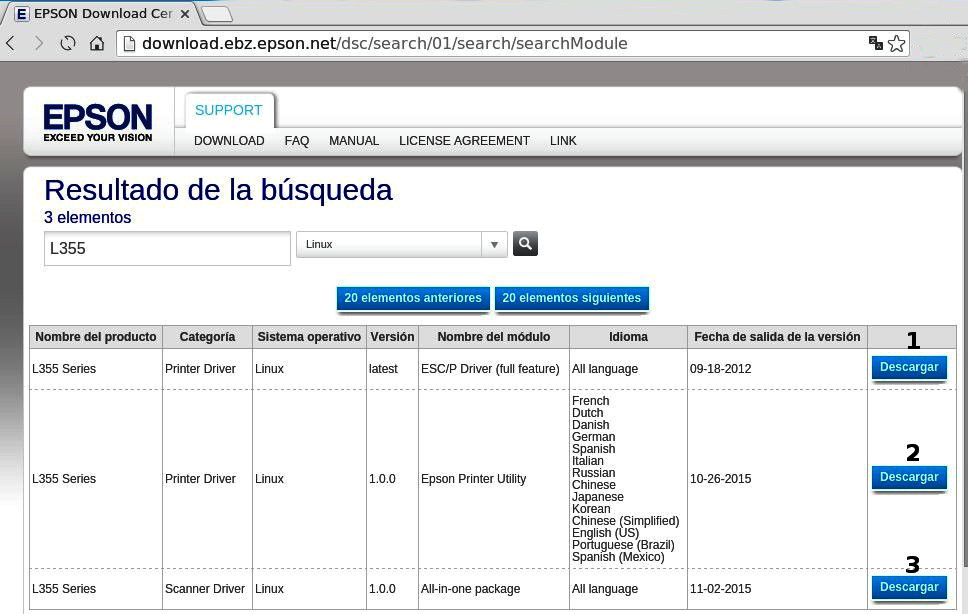The image size is (968, 614).
Task: Click the date 10-26-2015
Action: click(x=720, y=479)
